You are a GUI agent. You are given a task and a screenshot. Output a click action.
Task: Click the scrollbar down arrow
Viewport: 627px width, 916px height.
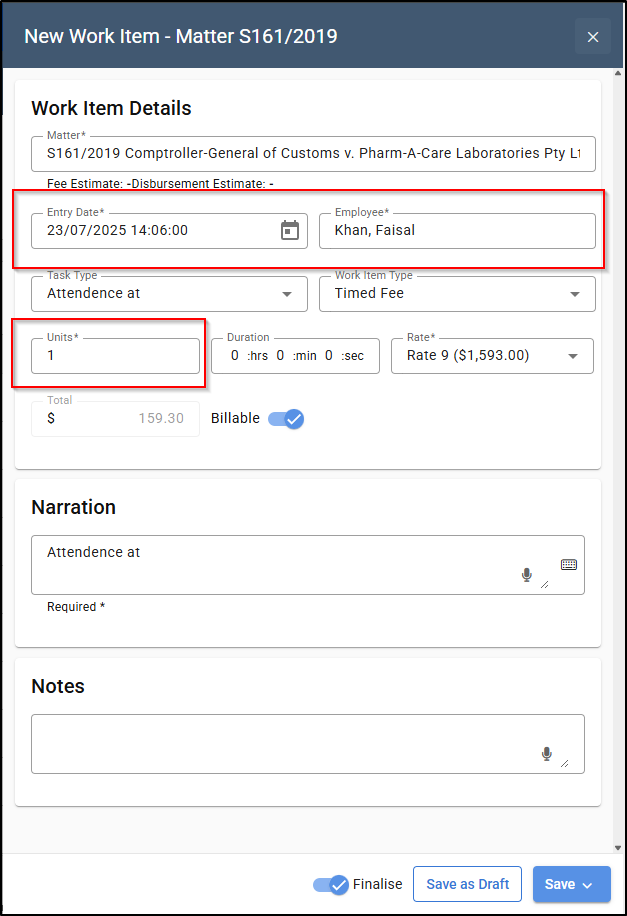[x=618, y=848]
